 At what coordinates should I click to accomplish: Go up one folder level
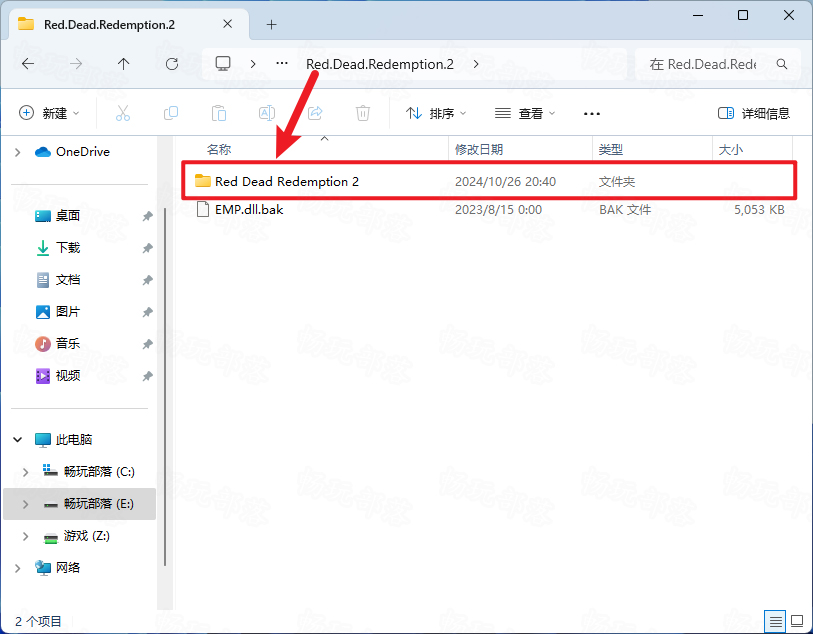point(123,64)
